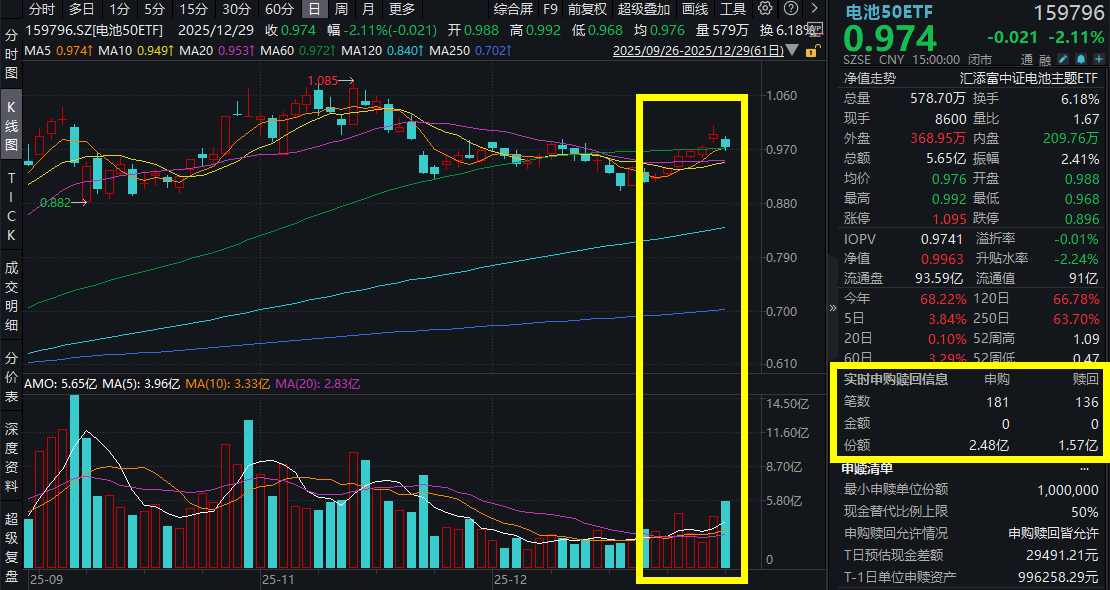
Task: Add 电池50ETF to watchlist with the plus icon
Action: pyautogui.click(x=1100, y=57)
